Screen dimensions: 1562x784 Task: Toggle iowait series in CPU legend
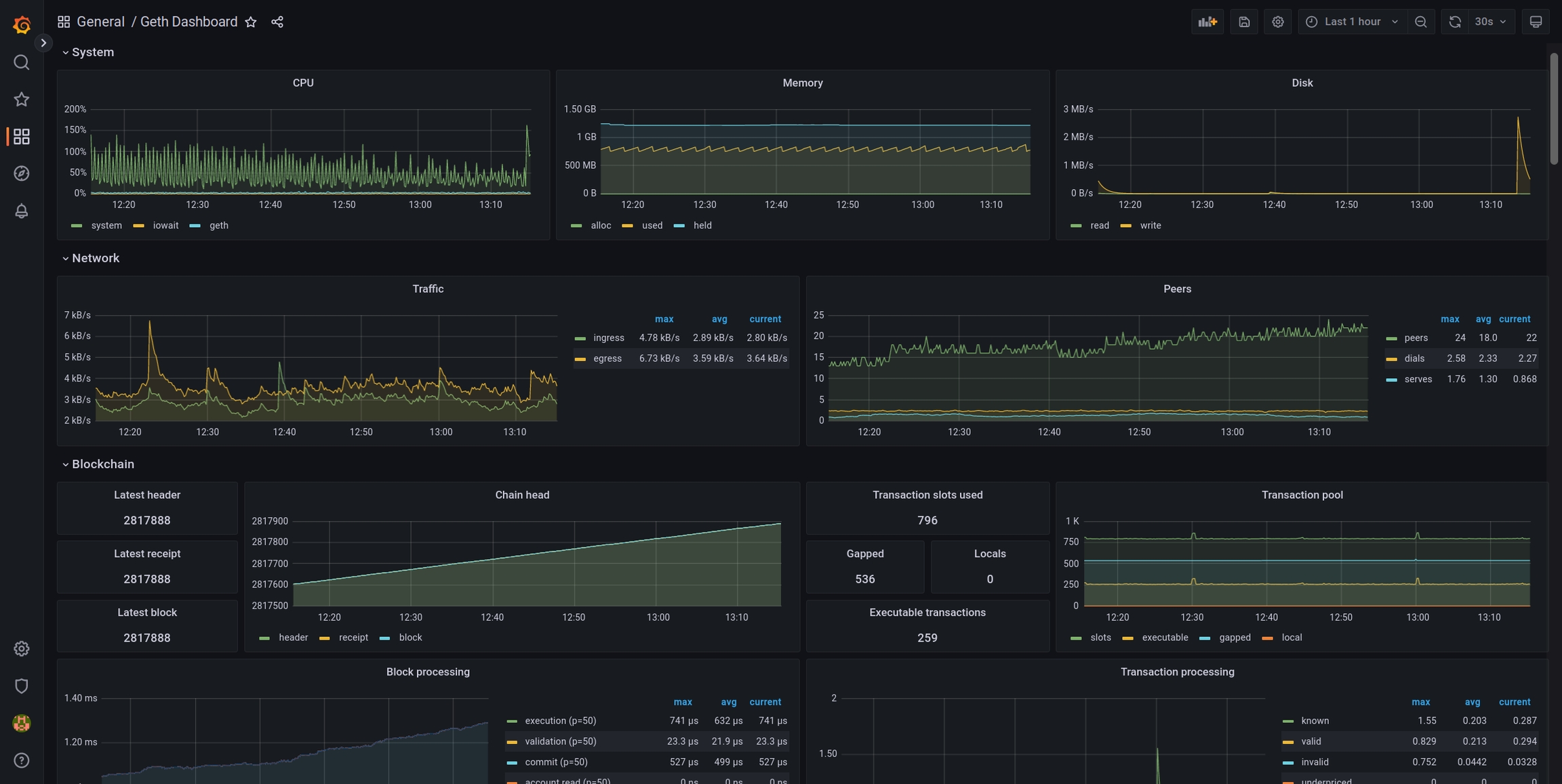click(165, 226)
